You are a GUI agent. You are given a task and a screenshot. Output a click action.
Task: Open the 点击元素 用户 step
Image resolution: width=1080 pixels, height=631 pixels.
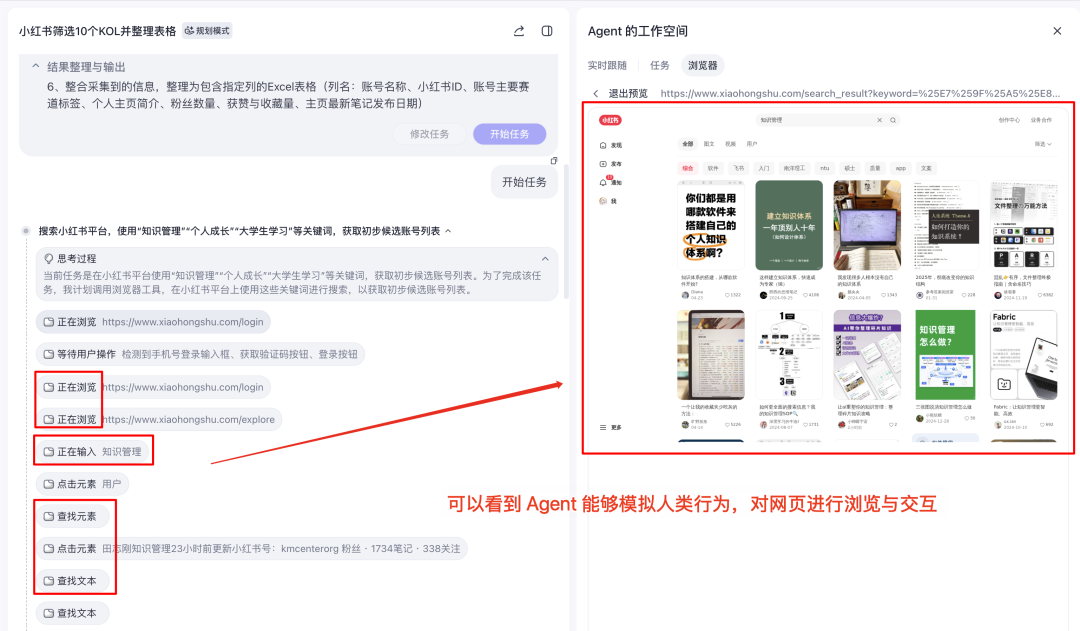coord(83,484)
